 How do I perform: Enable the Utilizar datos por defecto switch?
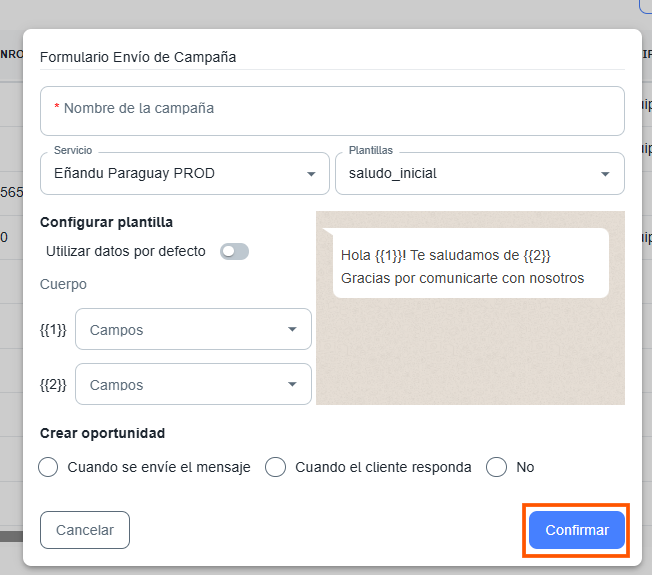click(x=234, y=251)
